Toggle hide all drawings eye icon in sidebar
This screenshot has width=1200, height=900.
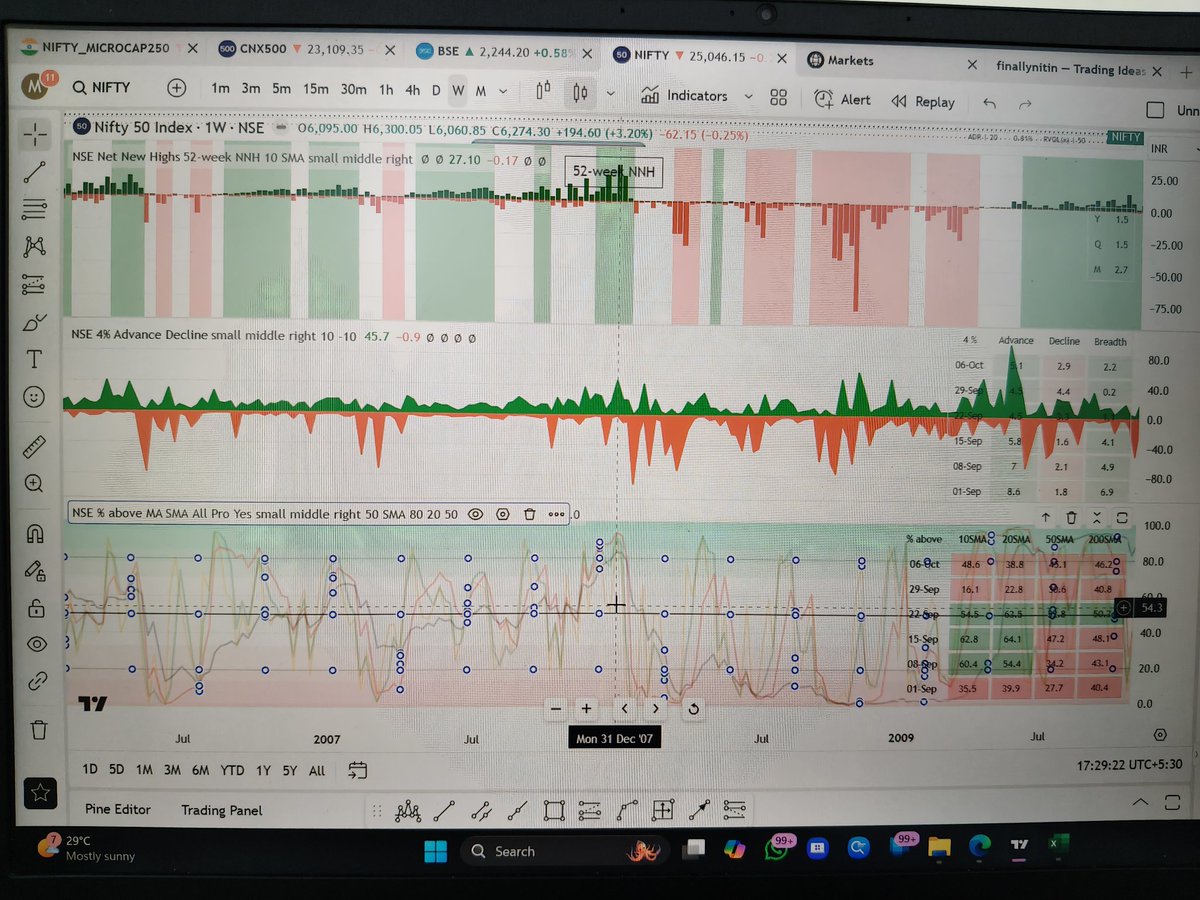[37, 644]
